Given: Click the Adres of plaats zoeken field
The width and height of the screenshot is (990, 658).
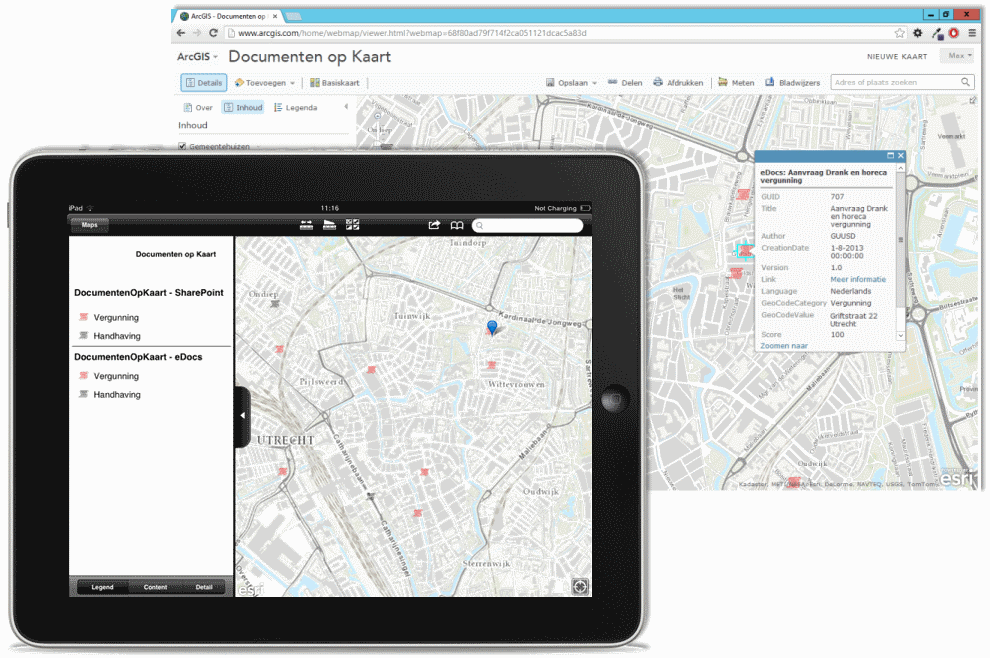Looking at the screenshot, I should point(895,82).
